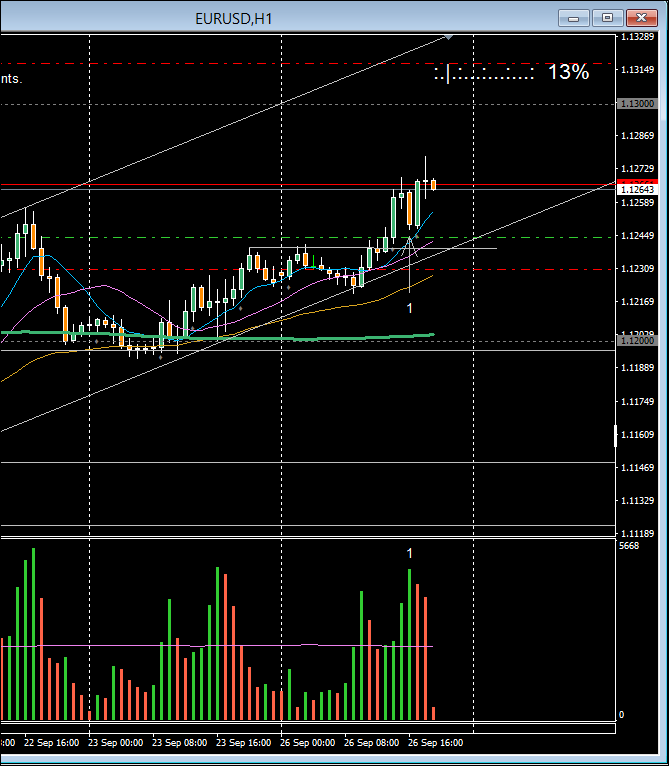The image size is (669, 766).
Task: Click the 1.12000 price level label
Action: click(x=637, y=341)
